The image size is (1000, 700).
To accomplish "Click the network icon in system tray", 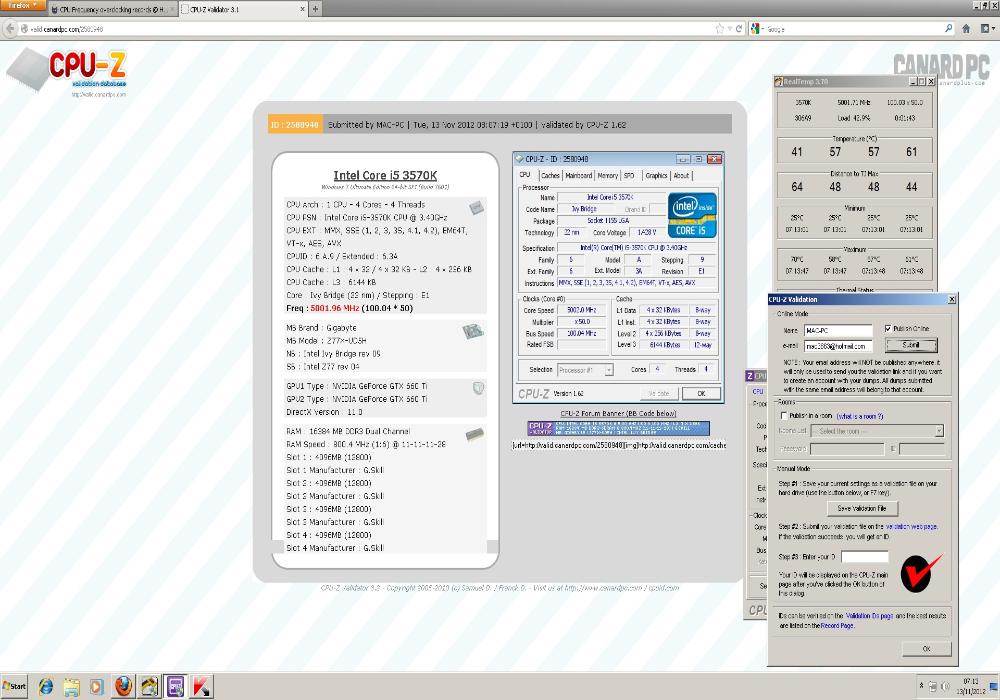I will [932, 686].
